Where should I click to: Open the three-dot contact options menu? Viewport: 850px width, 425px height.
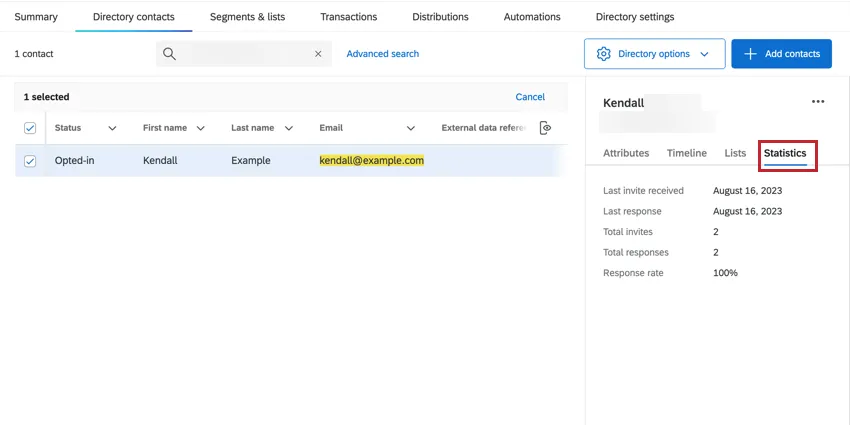tap(818, 102)
